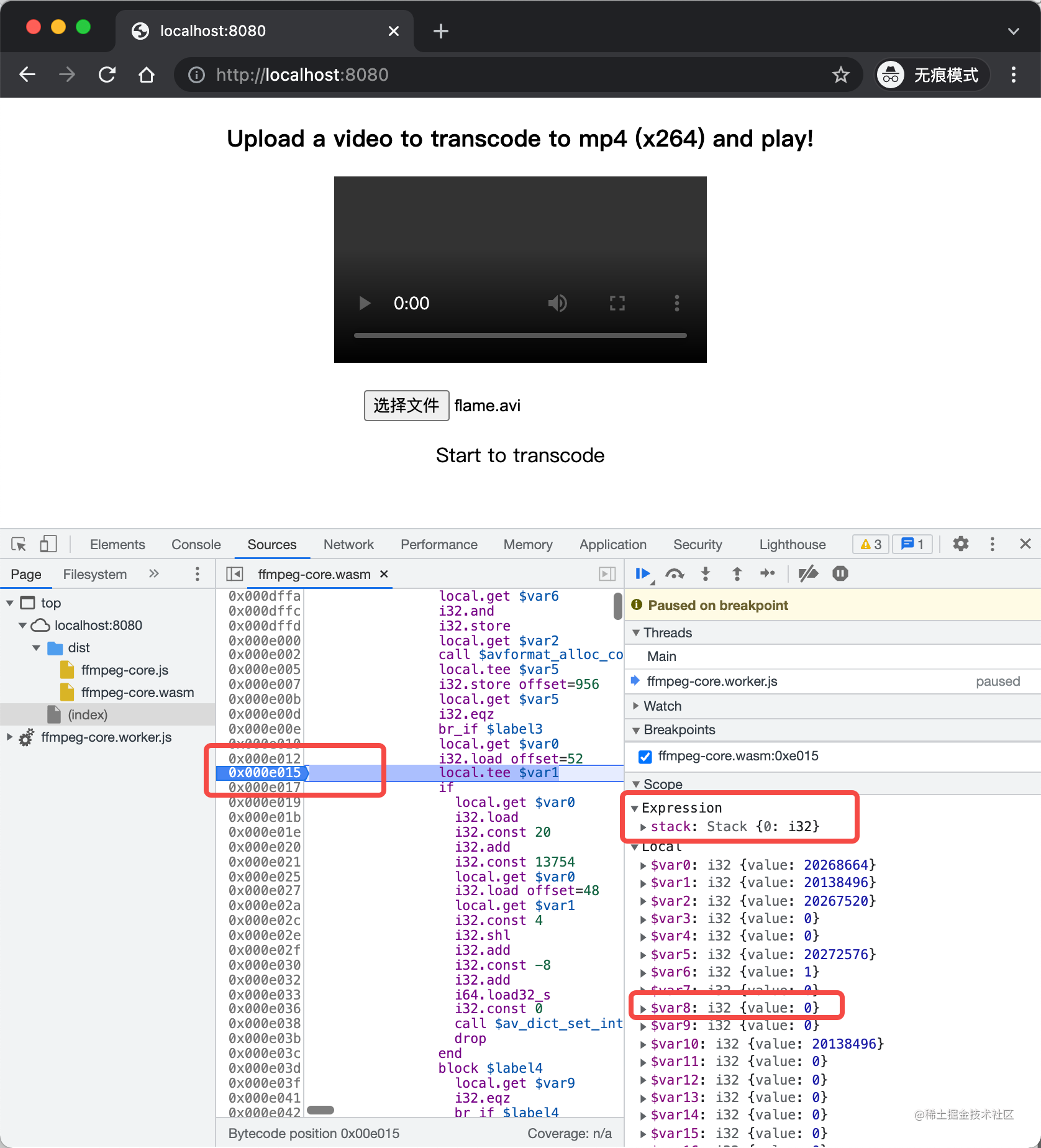
Task: Click the Step debugger icon
Action: 768,574
